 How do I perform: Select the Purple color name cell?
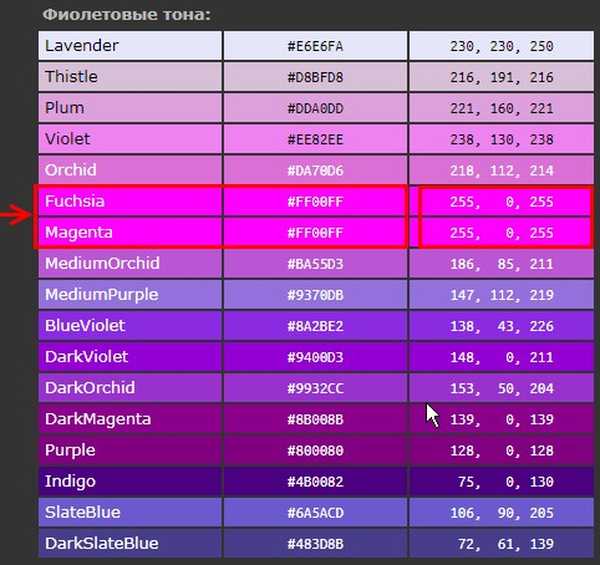click(x=130, y=450)
